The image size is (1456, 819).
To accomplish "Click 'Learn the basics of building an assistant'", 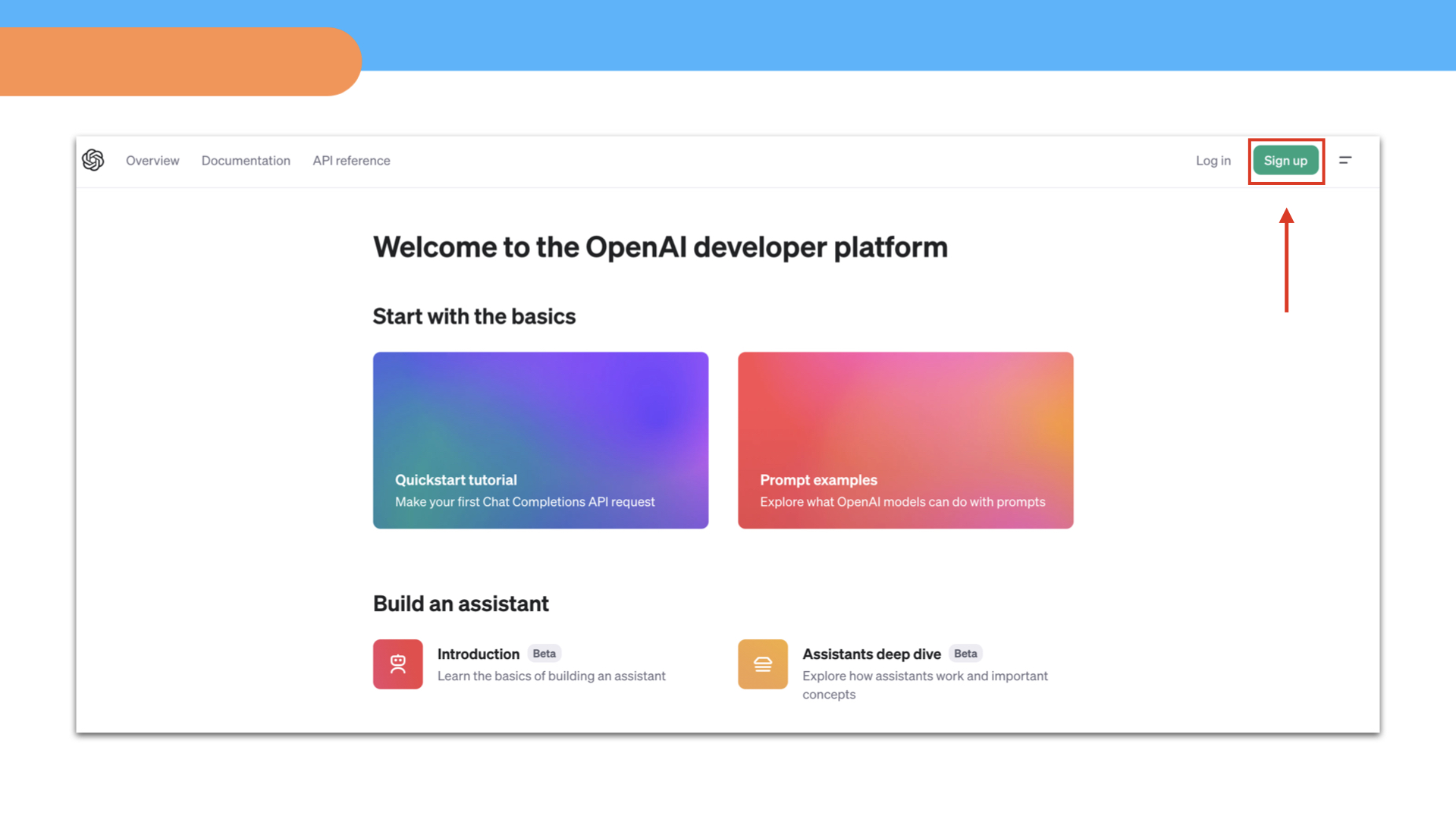I will point(551,676).
